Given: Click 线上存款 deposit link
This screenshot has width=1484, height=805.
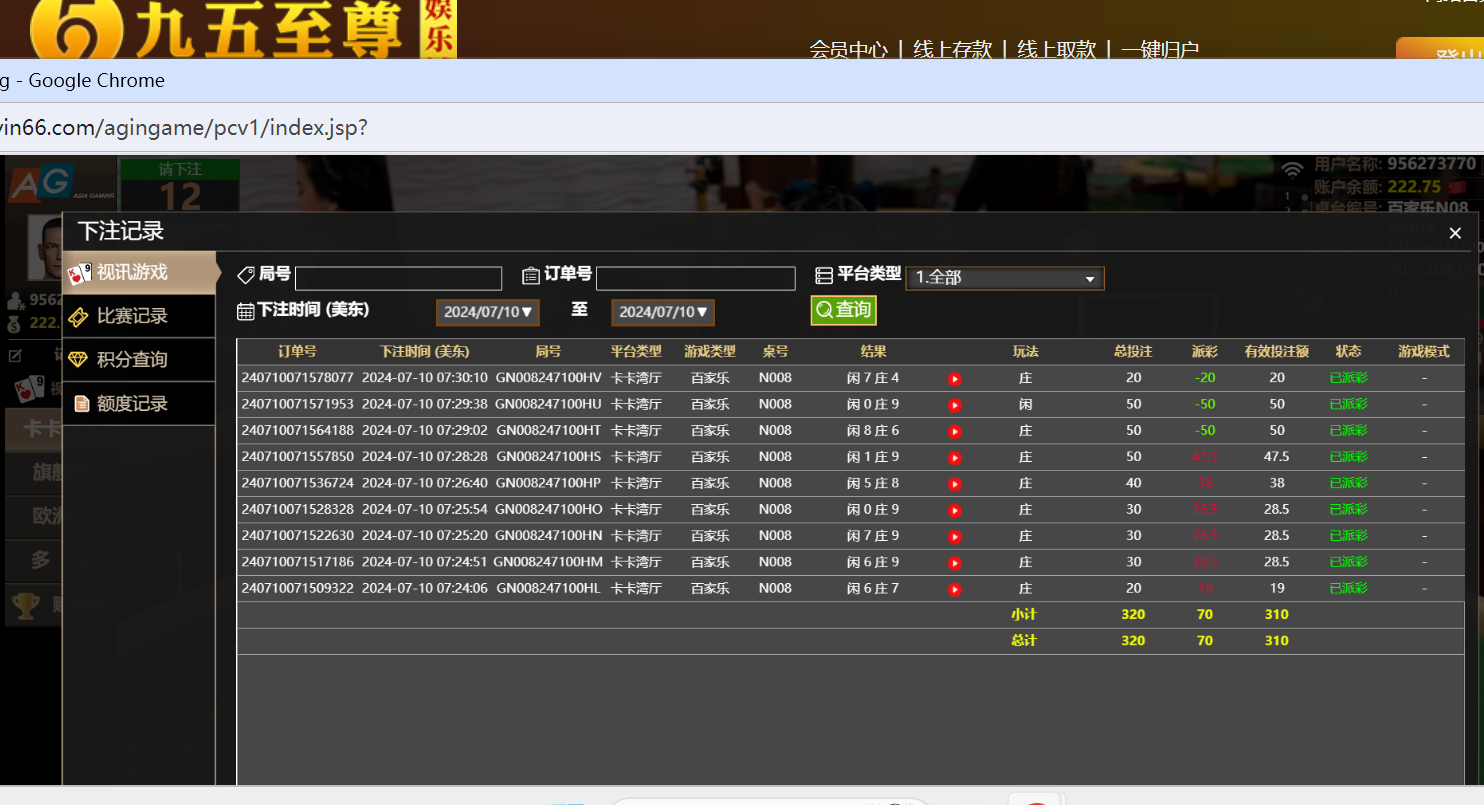Looking at the screenshot, I should coord(952,49).
